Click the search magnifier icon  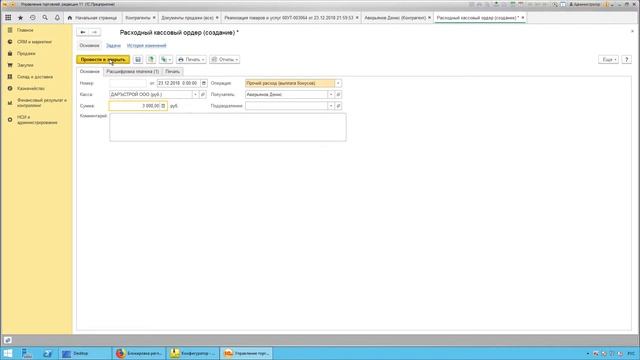(45, 18)
